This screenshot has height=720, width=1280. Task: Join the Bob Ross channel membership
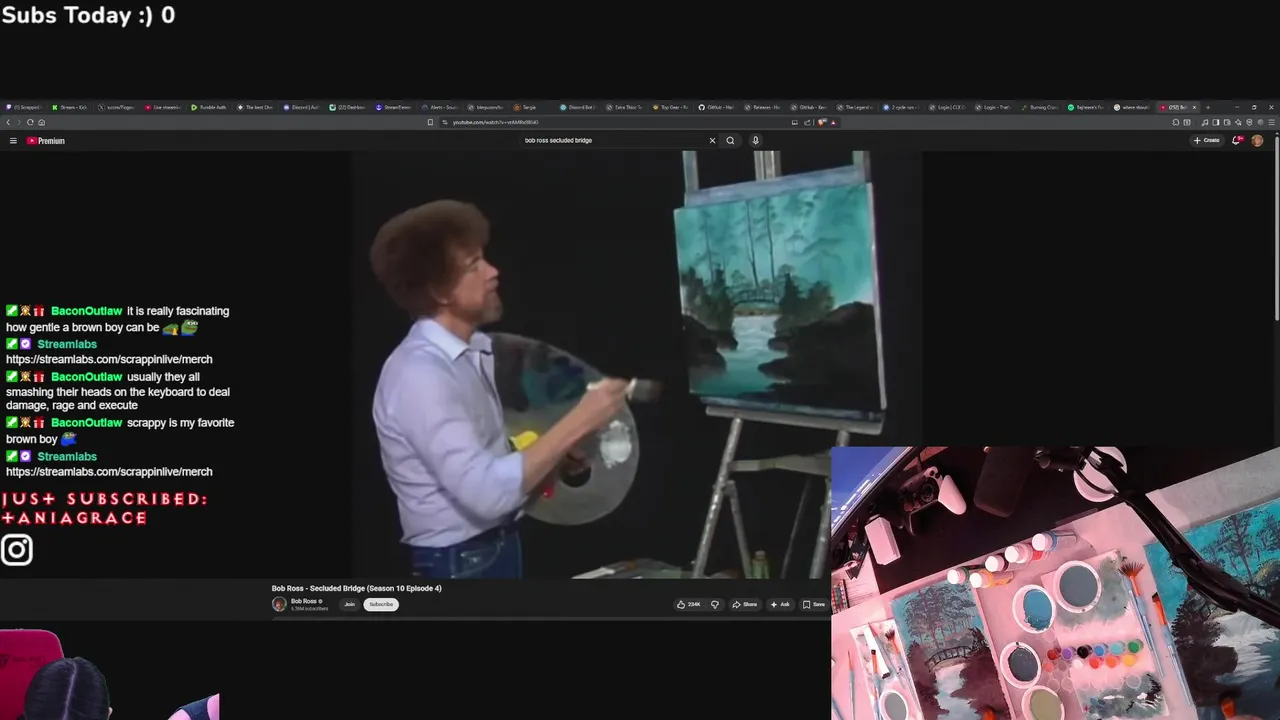click(349, 604)
